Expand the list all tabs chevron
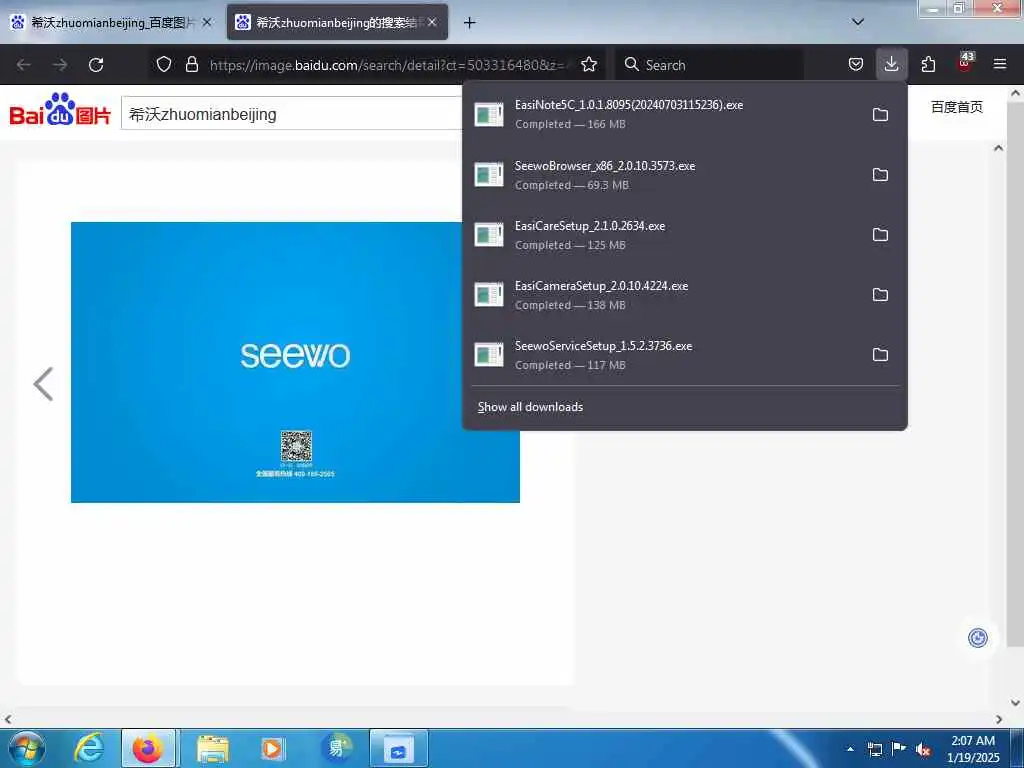The height and width of the screenshot is (768, 1024). coord(858,22)
